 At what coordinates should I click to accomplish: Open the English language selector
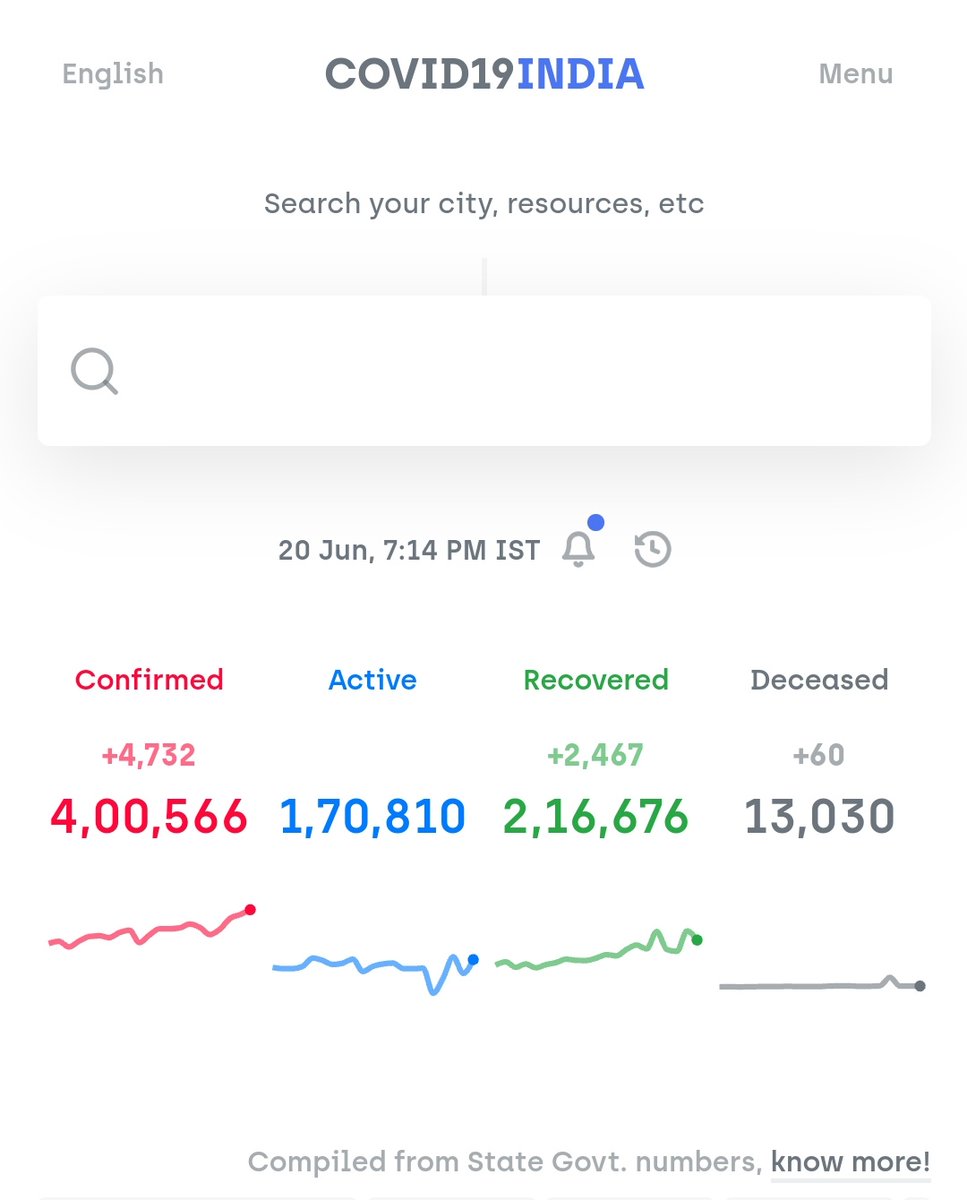(x=113, y=73)
